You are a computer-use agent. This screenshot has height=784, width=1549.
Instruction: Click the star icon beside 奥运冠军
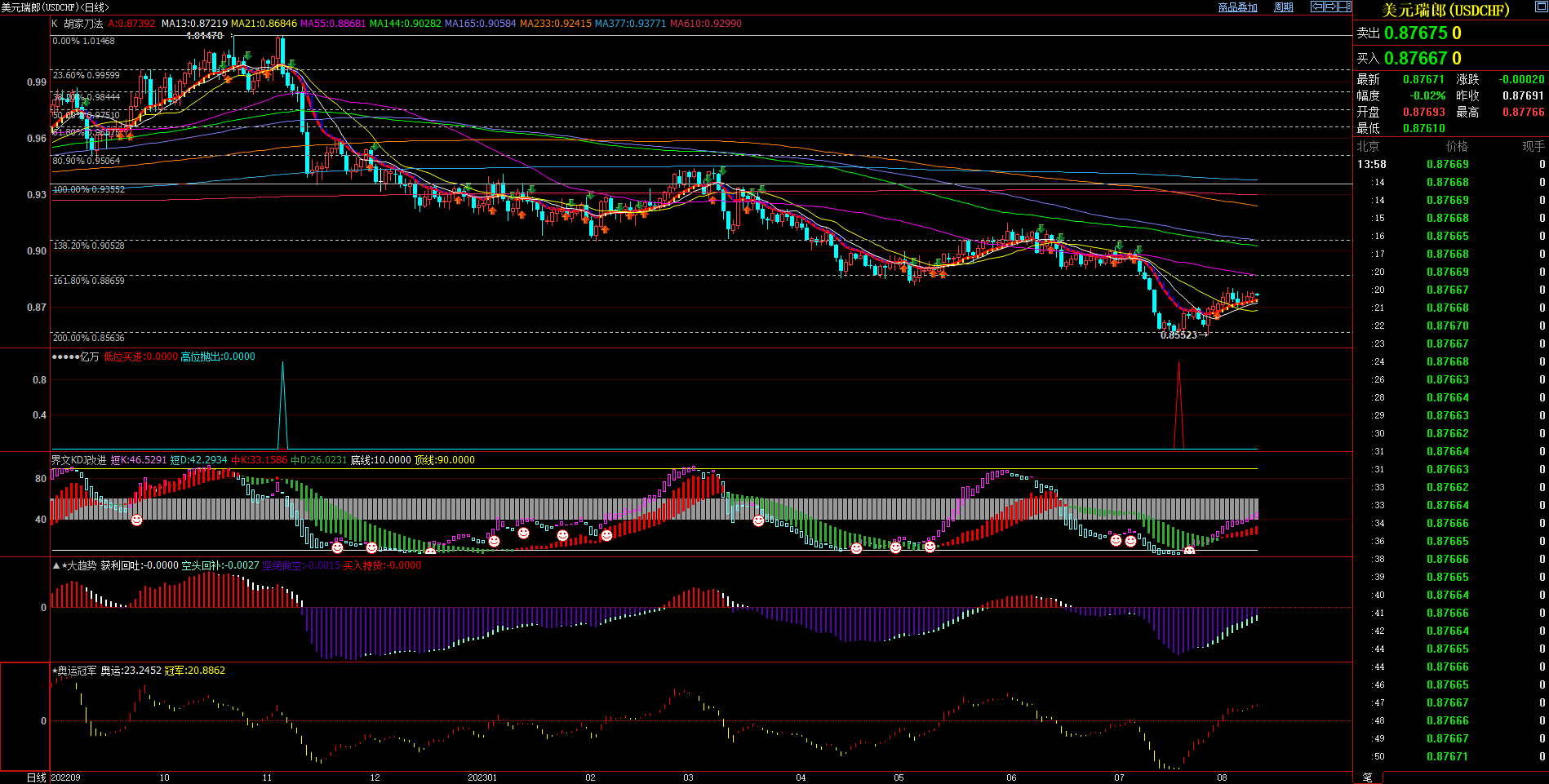(x=55, y=671)
